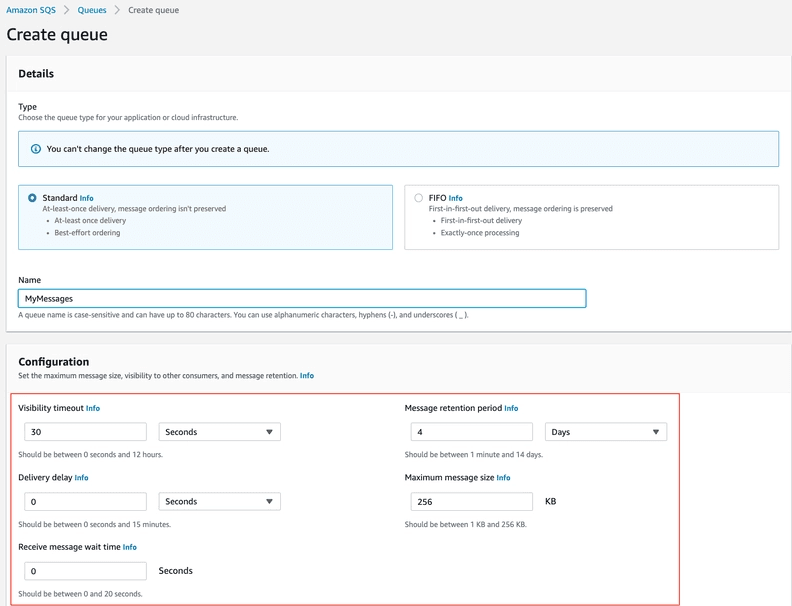792x606 pixels.
Task: Click the 'Best-effort ordering' bullet text
Action: tap(87, 233)
